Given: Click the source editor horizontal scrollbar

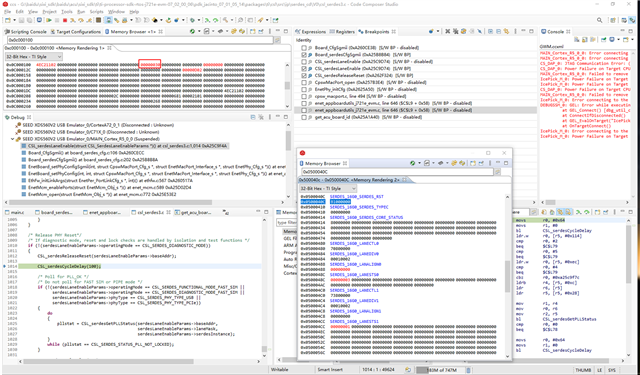Looking at the screenshot, I should point(109,361).
